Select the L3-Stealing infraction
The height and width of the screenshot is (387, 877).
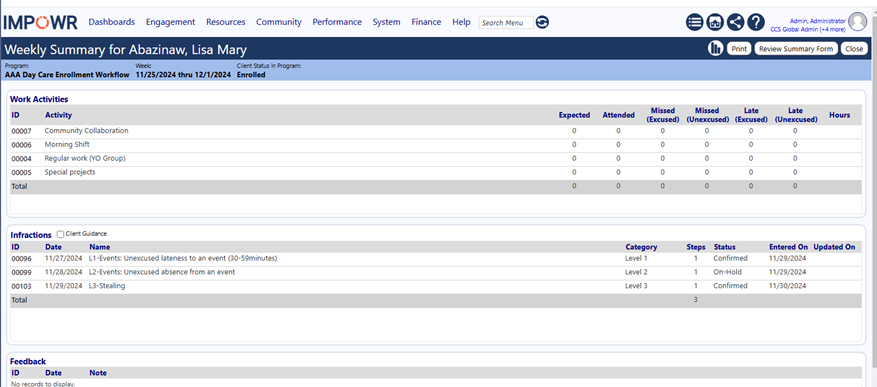coord(107,286)
